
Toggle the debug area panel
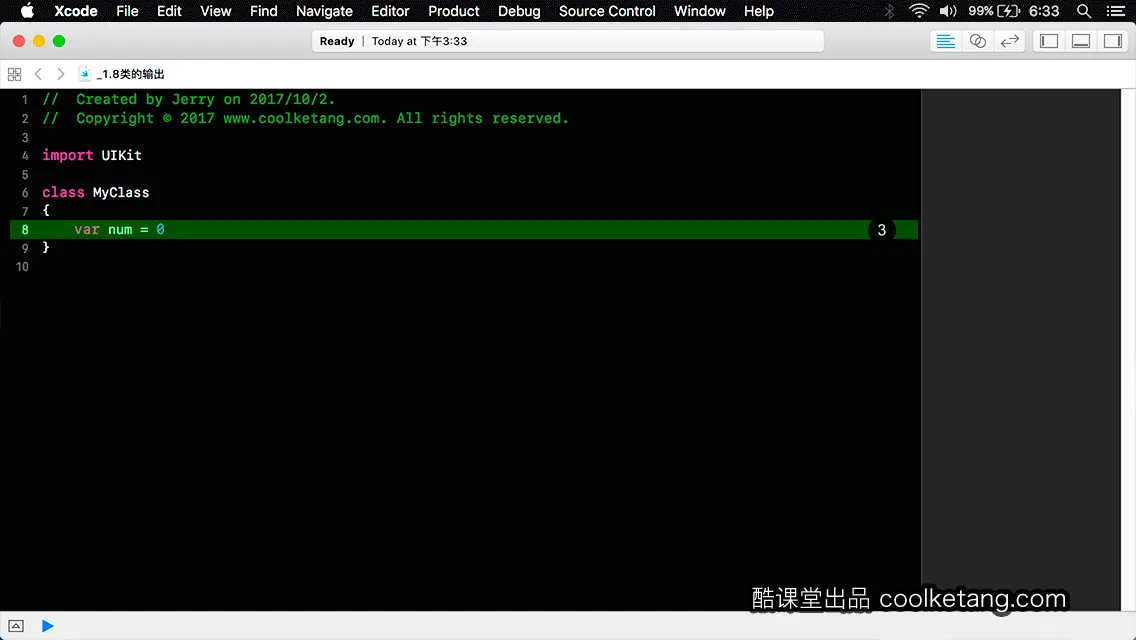1081,41
